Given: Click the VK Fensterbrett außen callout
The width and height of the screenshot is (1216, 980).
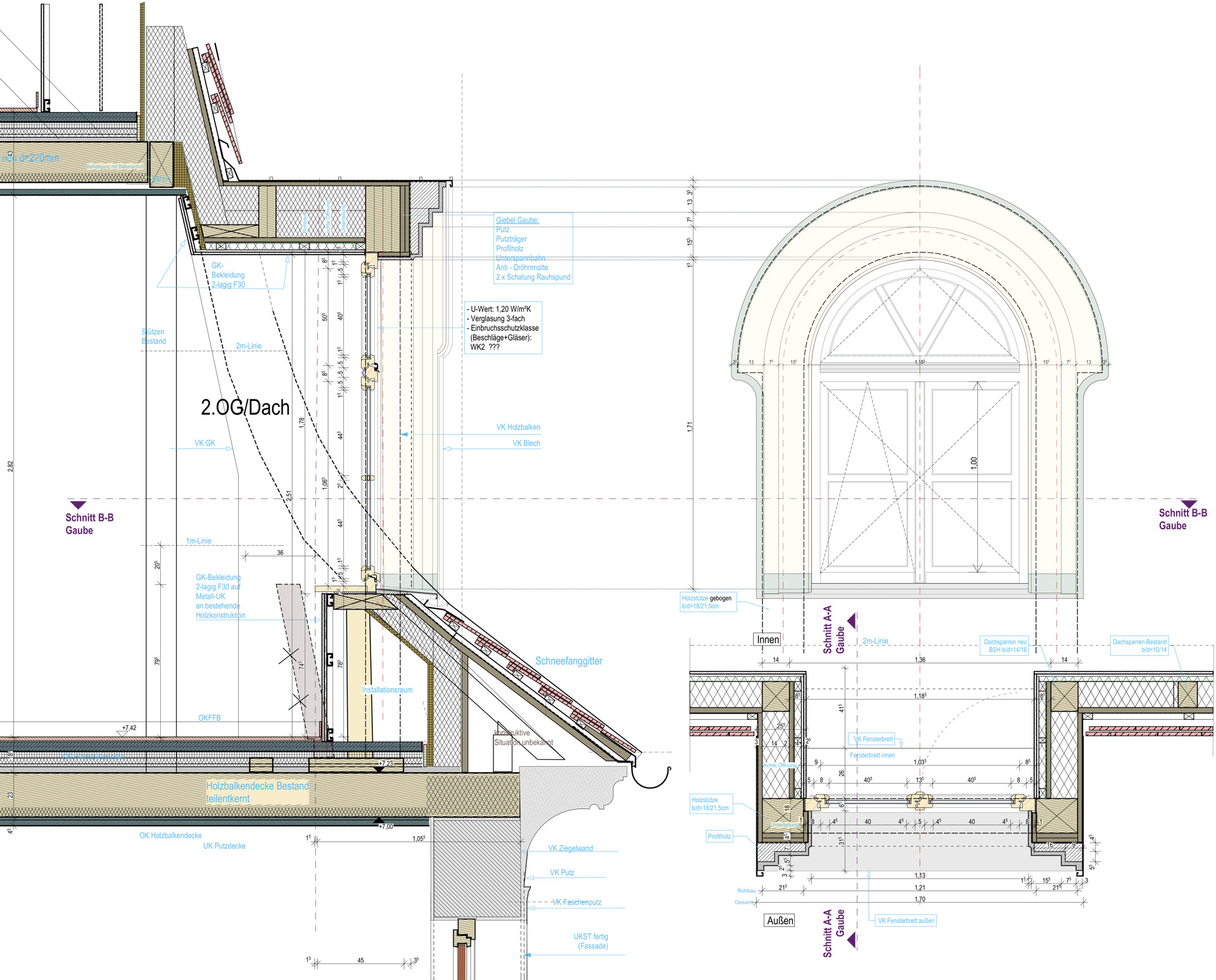Looking at the screenshot, I should (906, 920).
